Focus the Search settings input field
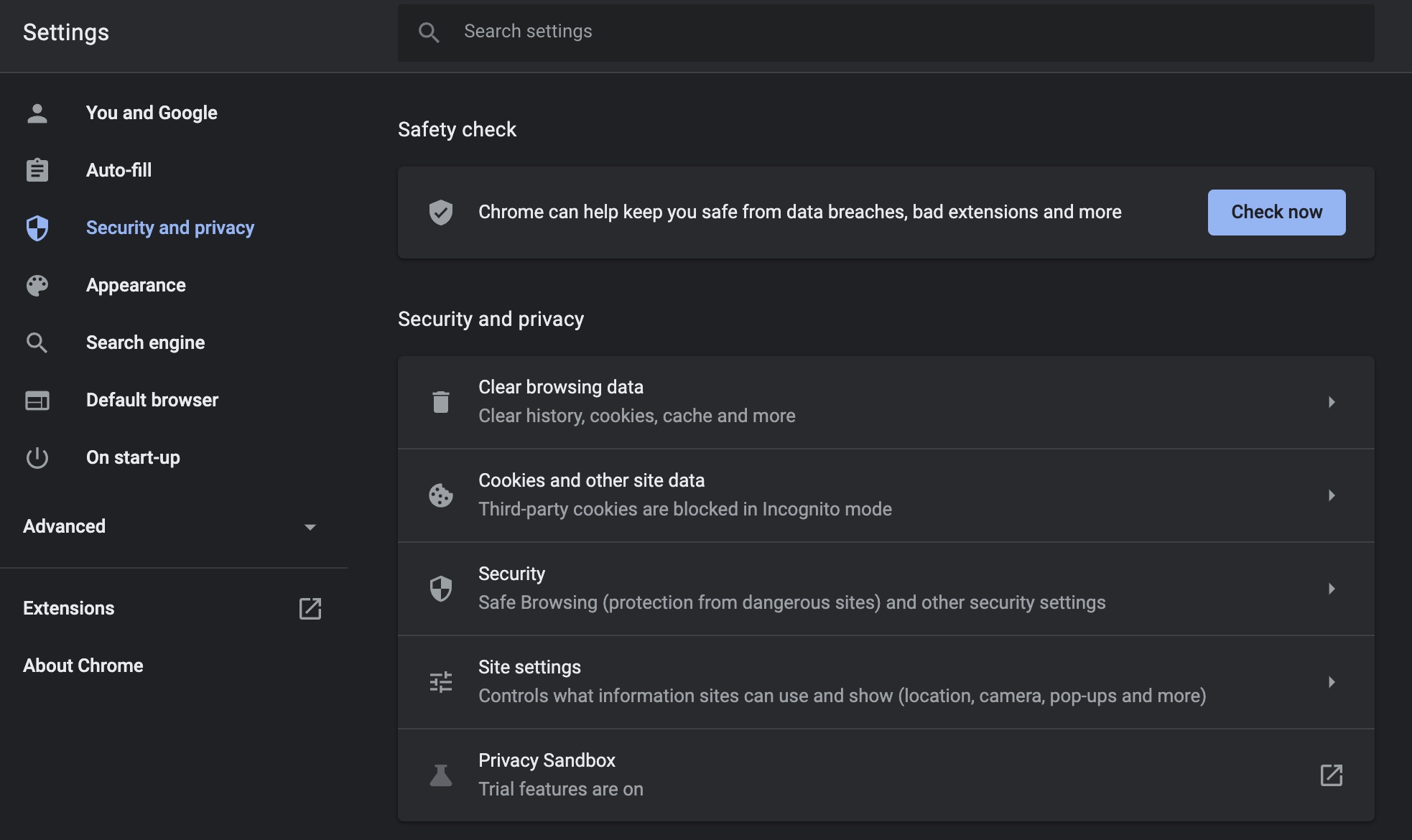This screenshot has height=840, width=1412. coord(886,32)
